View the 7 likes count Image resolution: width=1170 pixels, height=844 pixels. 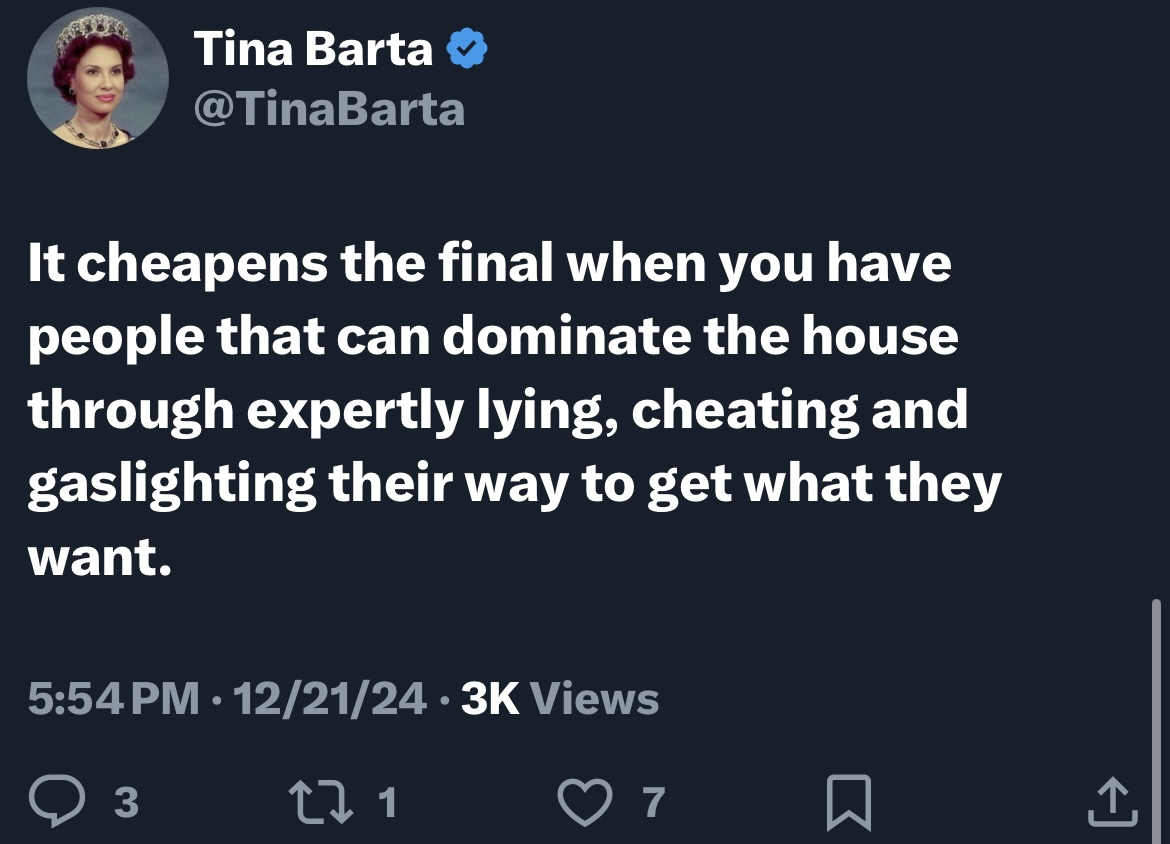(x=654, y=802)
